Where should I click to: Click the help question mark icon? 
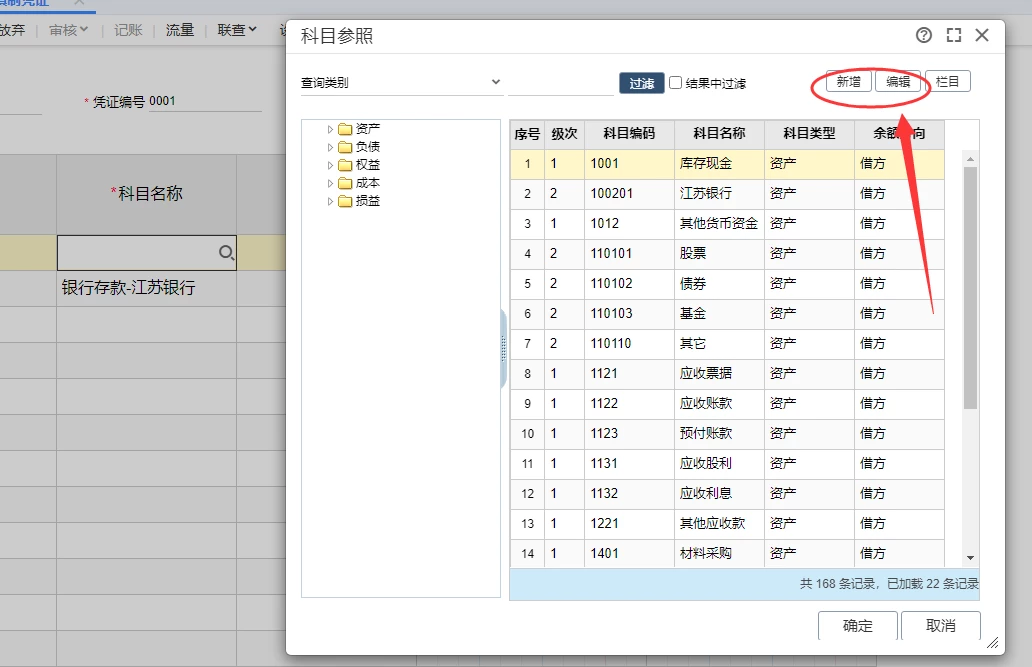coord(923,35)
